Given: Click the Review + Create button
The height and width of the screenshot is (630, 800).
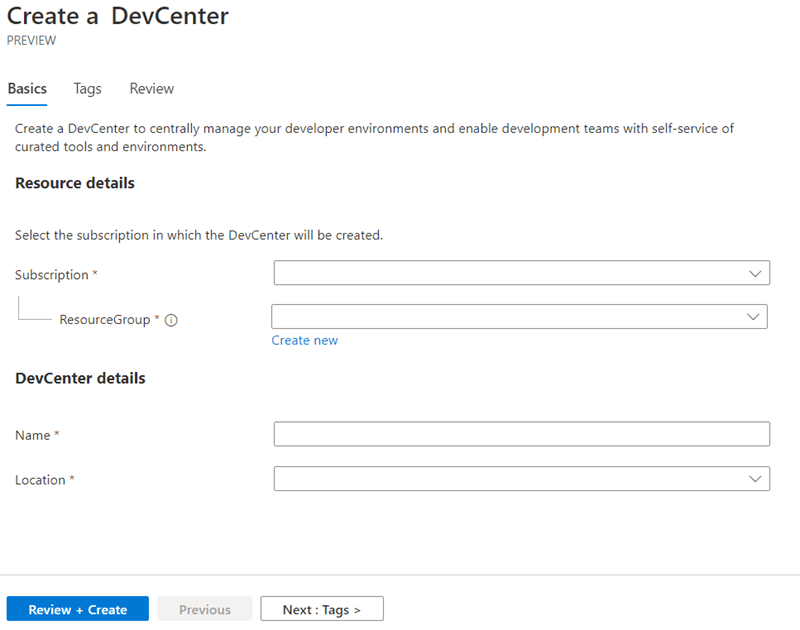Looking at the screenshot, I should pos(78,609).
